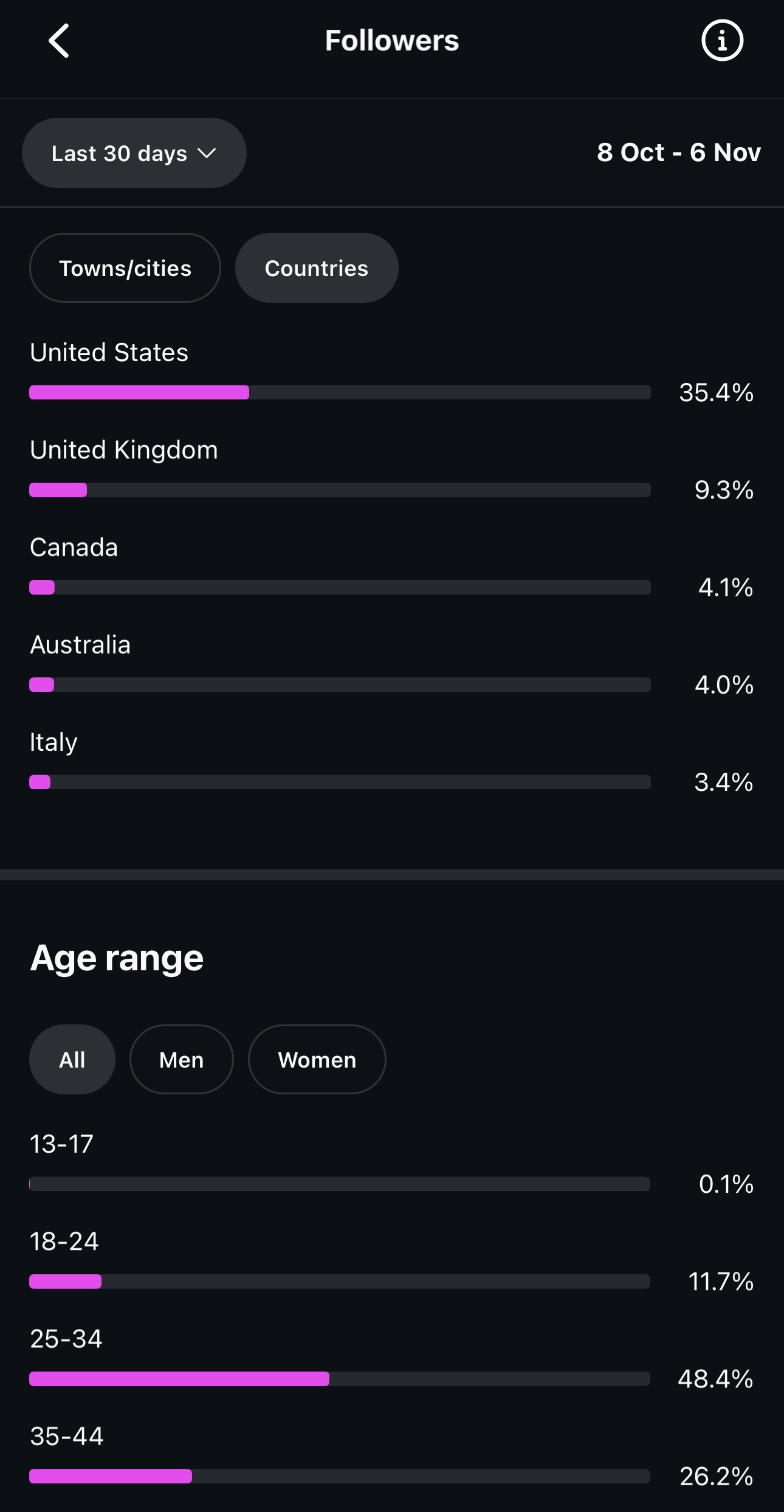Tap the back arrow icon

tap(59, 41)
